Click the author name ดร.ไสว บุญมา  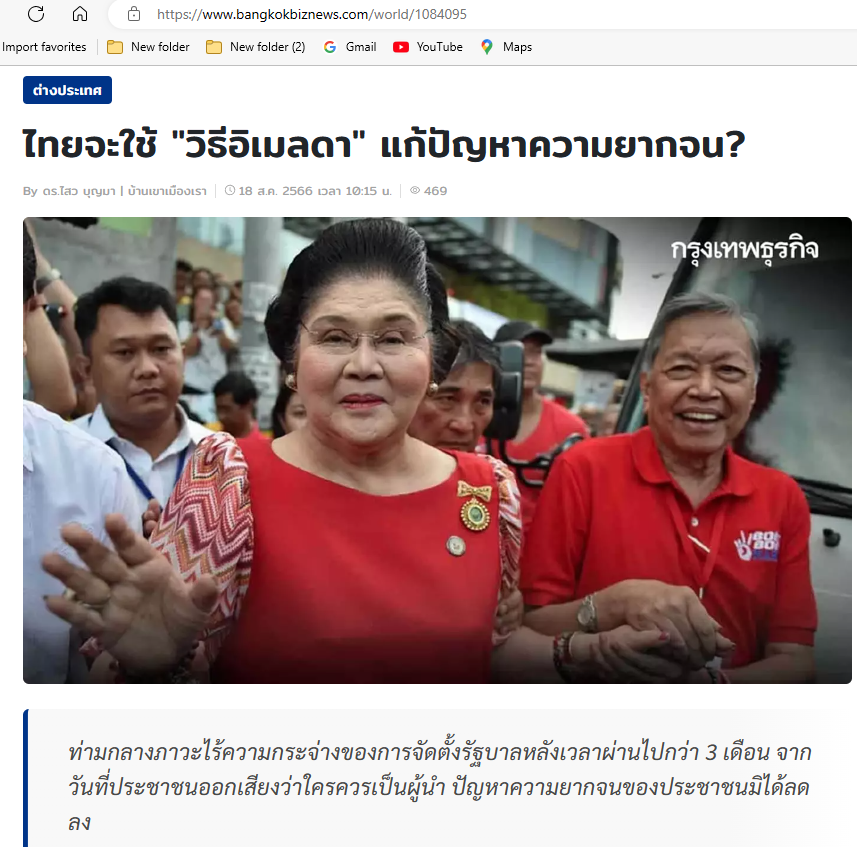point(79,191)
